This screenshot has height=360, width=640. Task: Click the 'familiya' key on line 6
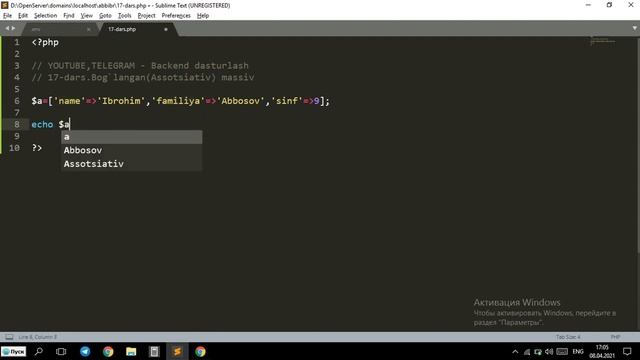[178, 101]
